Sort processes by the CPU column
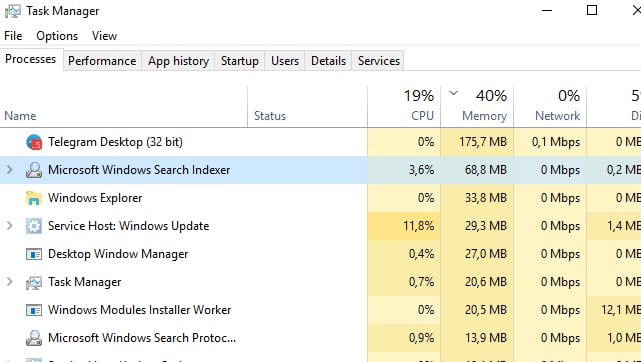The width and height of the screenshot is (641, 362). (404, 106)
